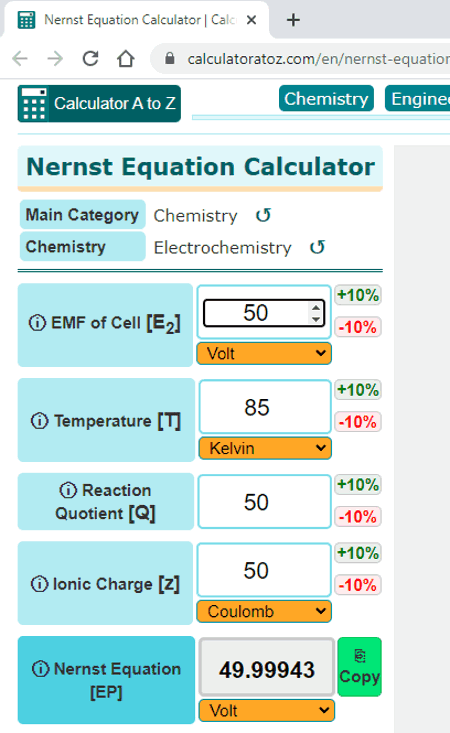Copy the Nernst Equation result
Viewport: 450px width, 733px height.
(x=359, y=667)
